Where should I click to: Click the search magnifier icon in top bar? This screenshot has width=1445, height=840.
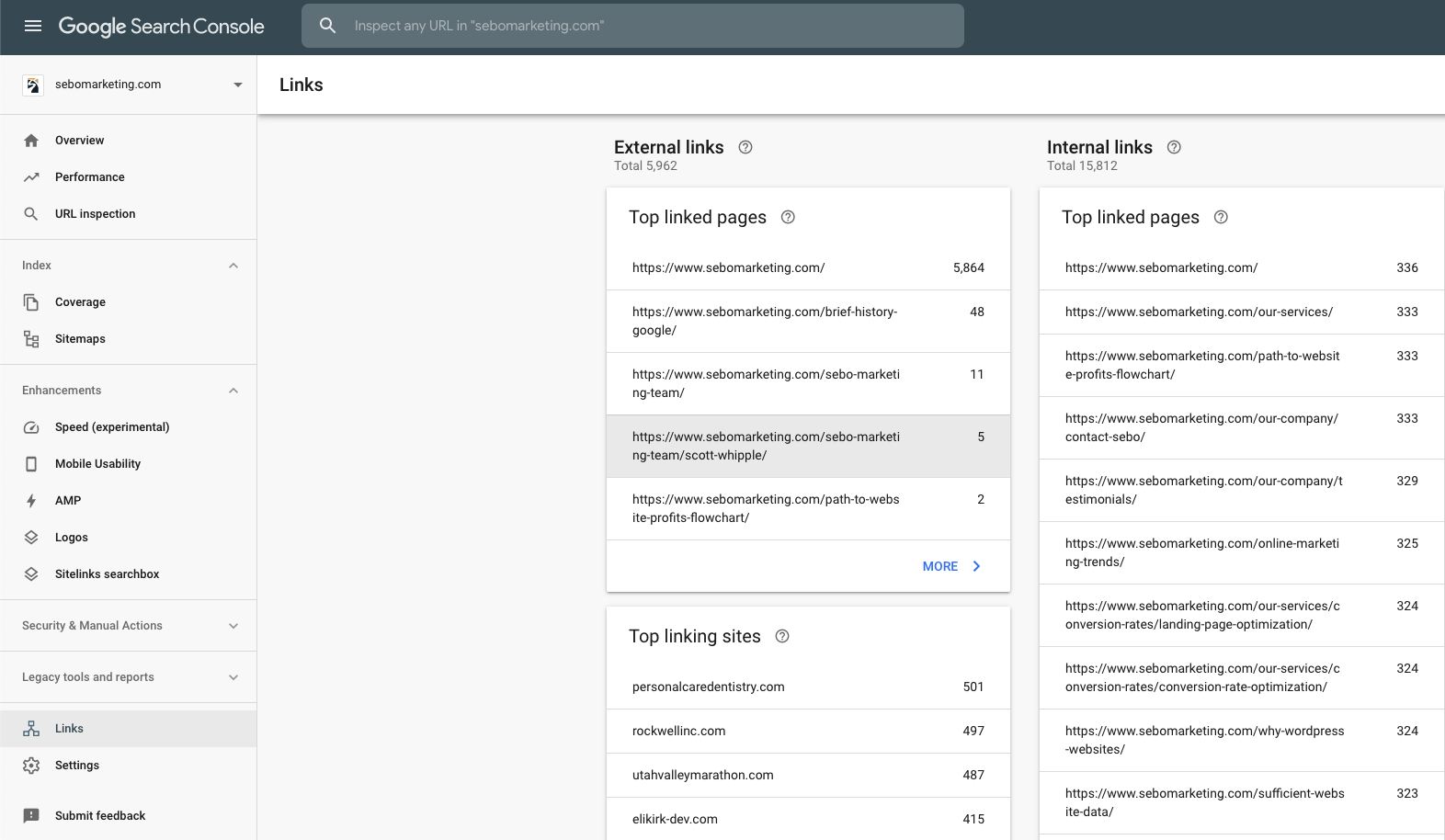tap(328, 26)
